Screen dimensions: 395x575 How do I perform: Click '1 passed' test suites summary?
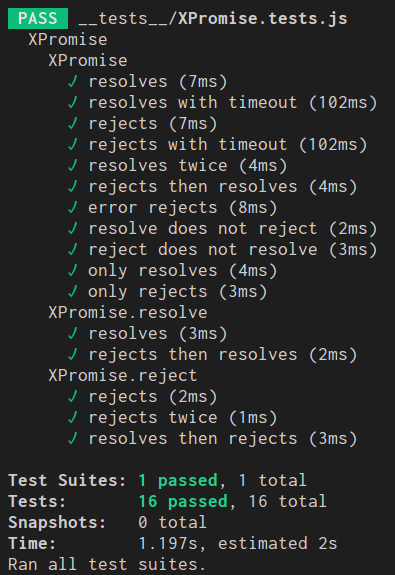point(178,481)
